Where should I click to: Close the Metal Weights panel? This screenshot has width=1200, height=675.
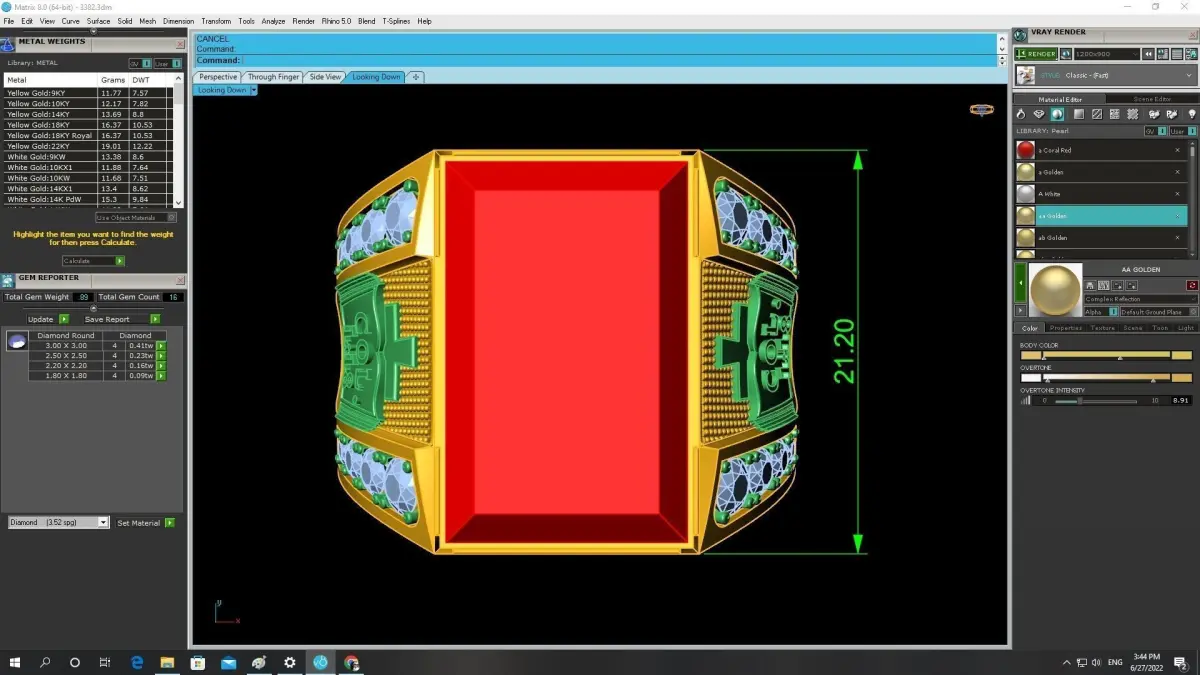click(x=181, y=44)
